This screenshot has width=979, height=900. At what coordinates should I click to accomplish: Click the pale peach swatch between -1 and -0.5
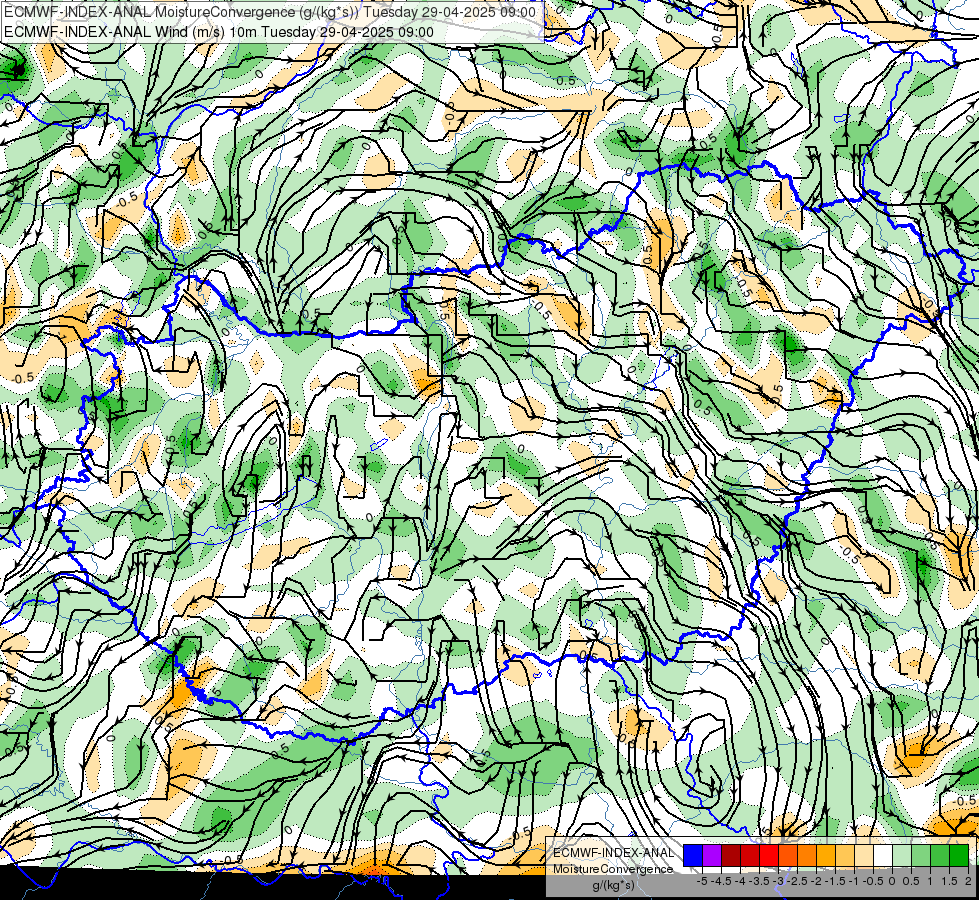(864, 855)
